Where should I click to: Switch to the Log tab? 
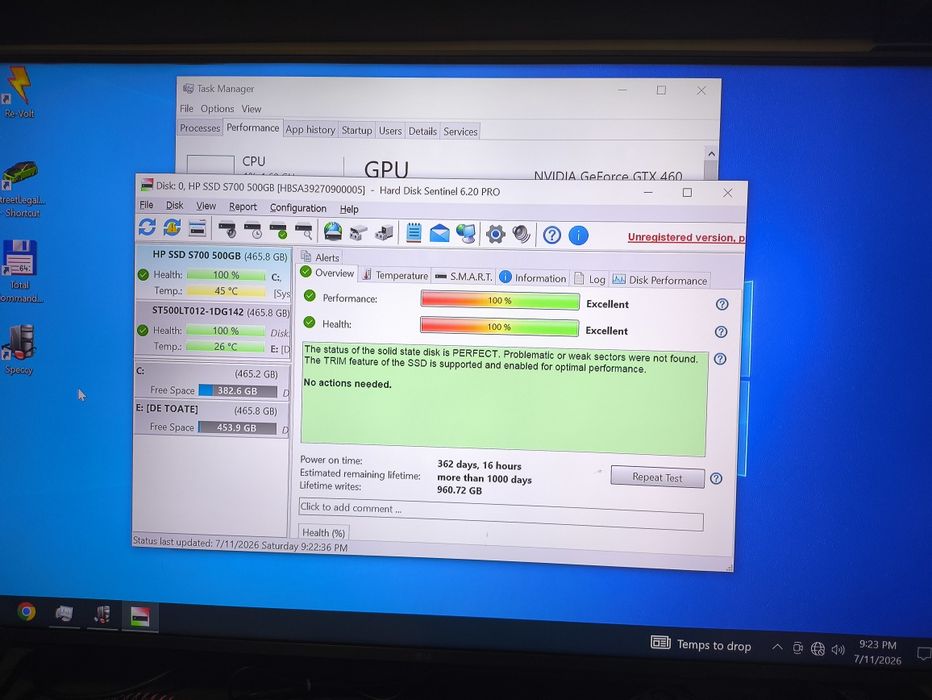(x=590, y=279)
